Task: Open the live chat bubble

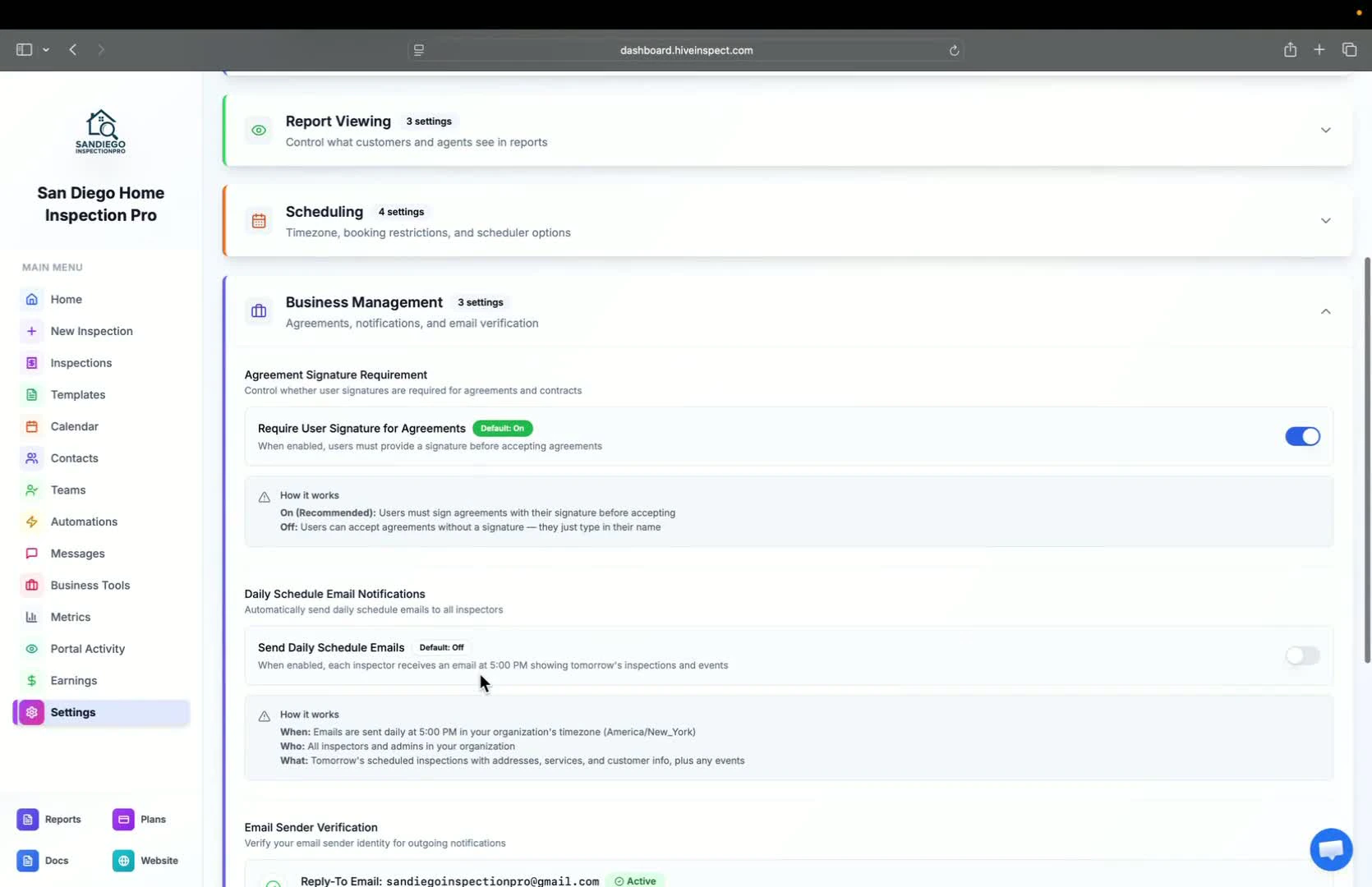Action: [x=1330, y=849]
